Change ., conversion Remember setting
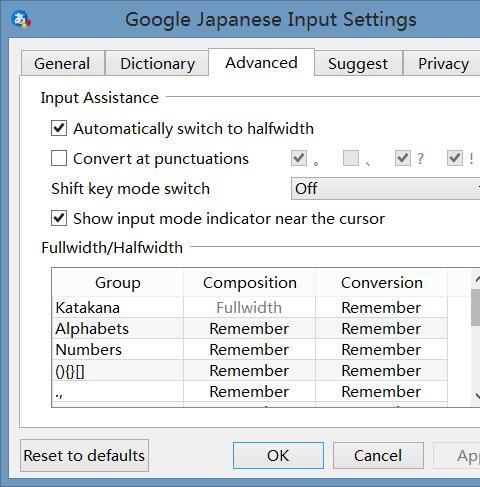This screenshot has height=487, width=480. point(381,392)
